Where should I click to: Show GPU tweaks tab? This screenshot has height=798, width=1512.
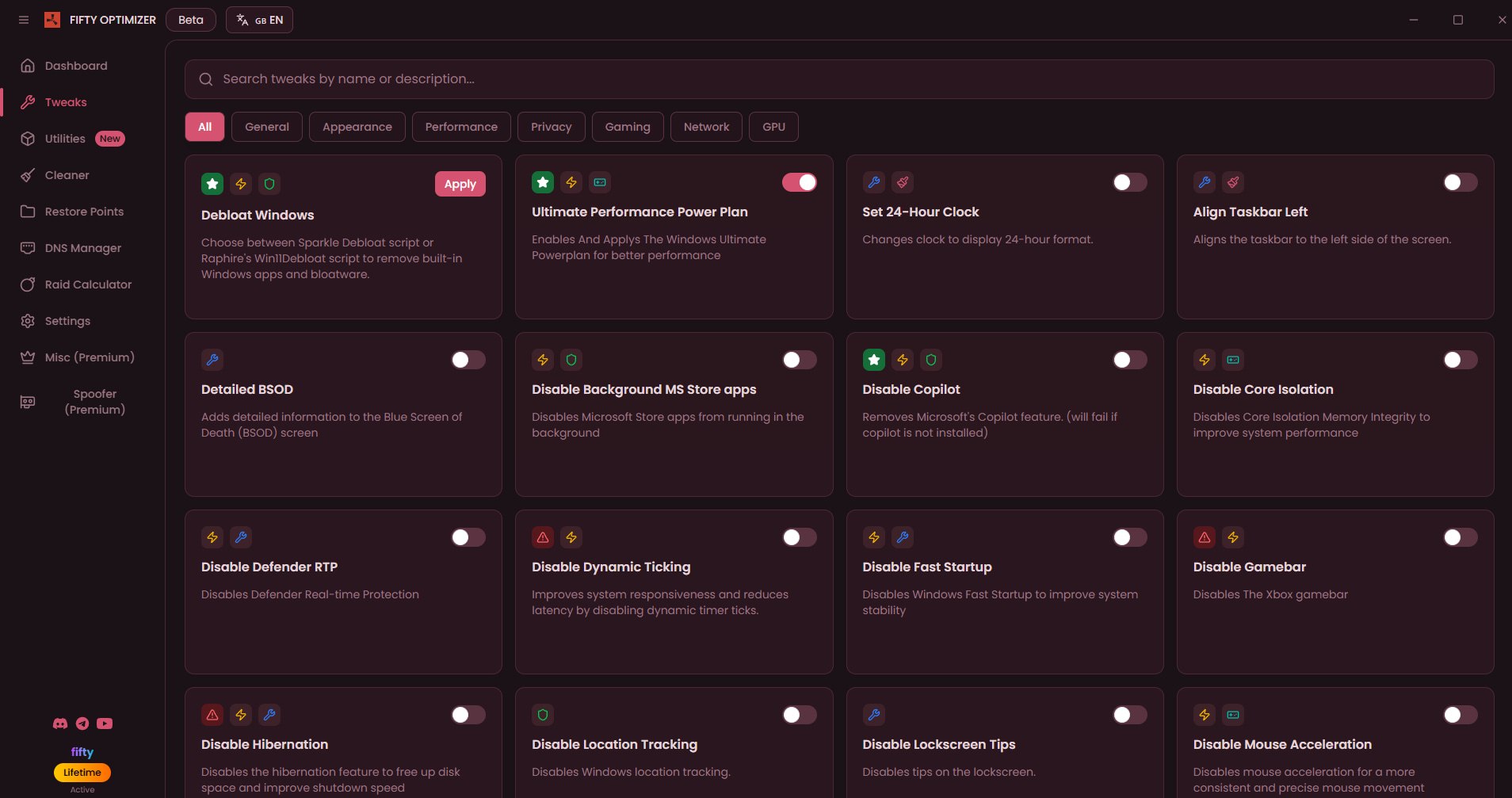(774, 127)
